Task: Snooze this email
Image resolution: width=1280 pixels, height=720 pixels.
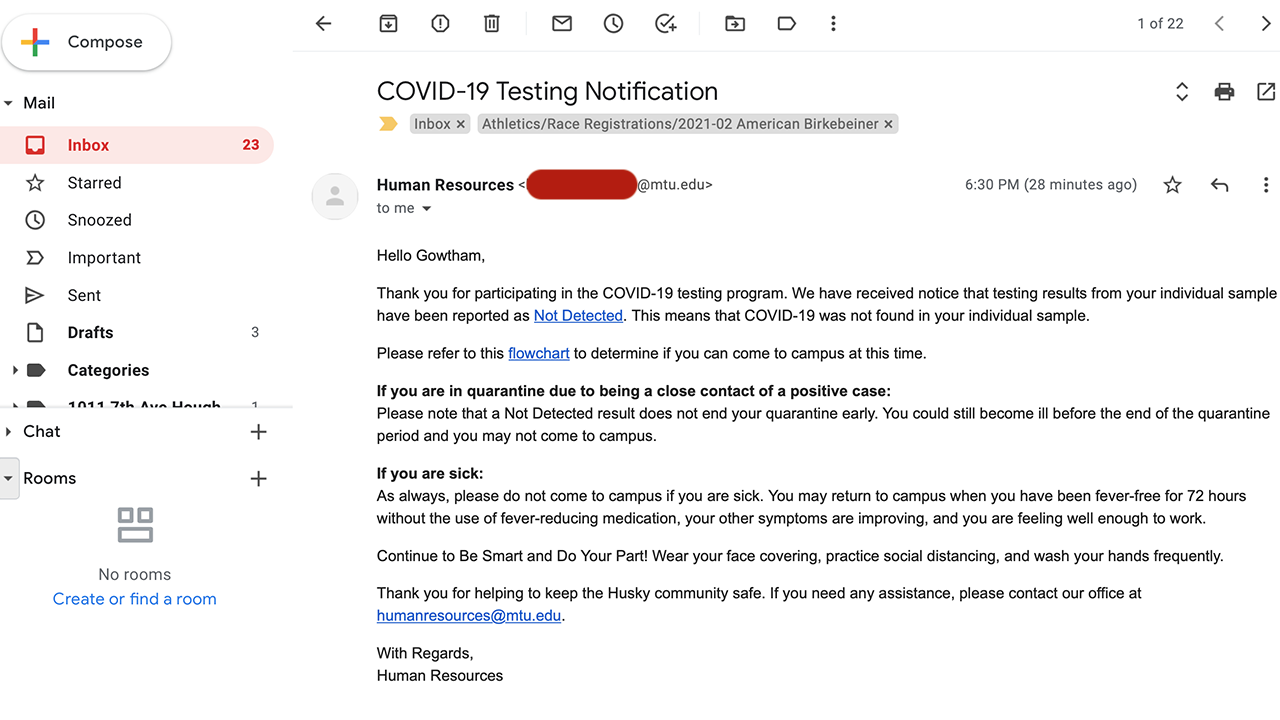Action: tap(614, 24)
